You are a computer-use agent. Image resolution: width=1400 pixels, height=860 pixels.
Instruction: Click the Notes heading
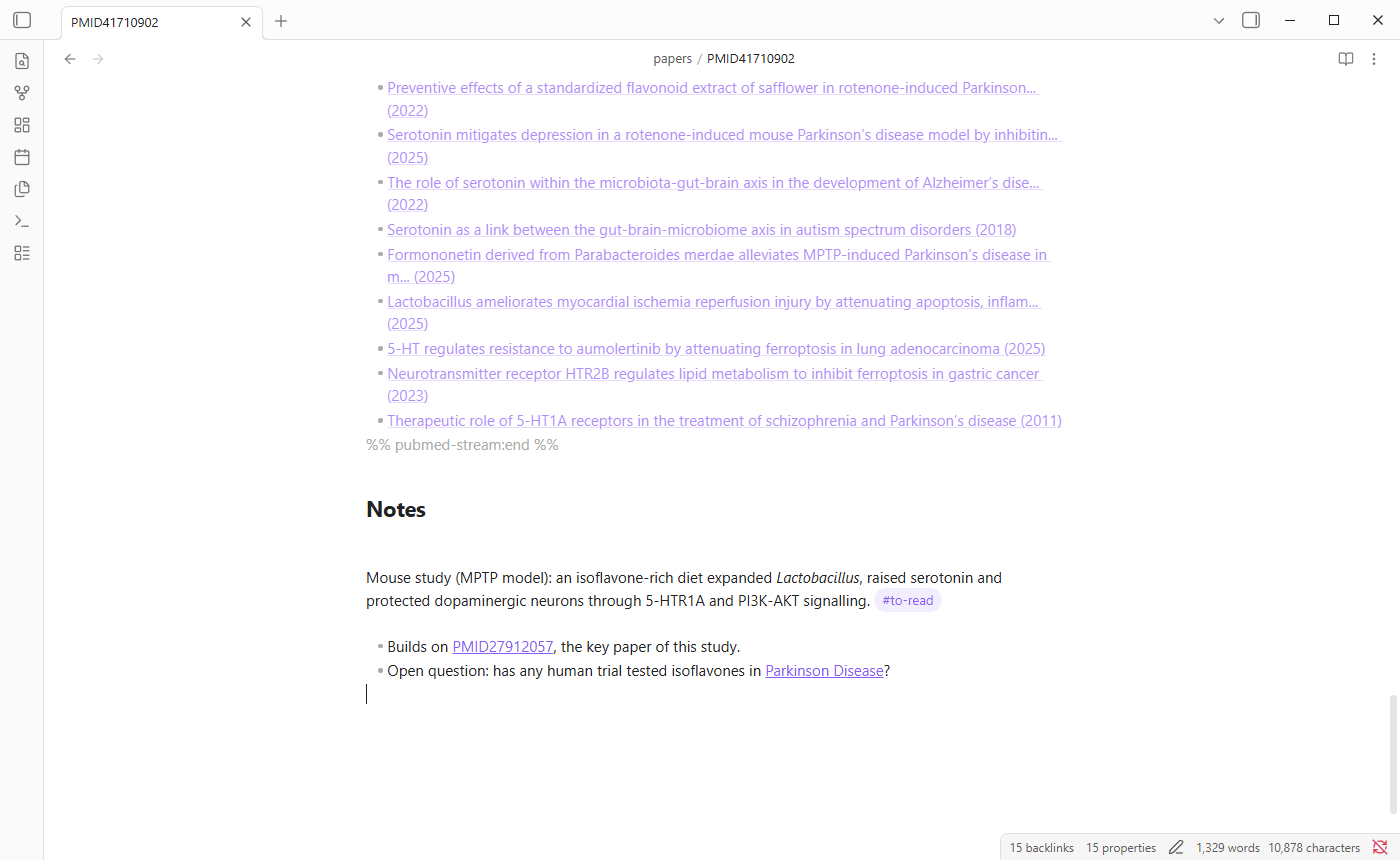point(396,509)
